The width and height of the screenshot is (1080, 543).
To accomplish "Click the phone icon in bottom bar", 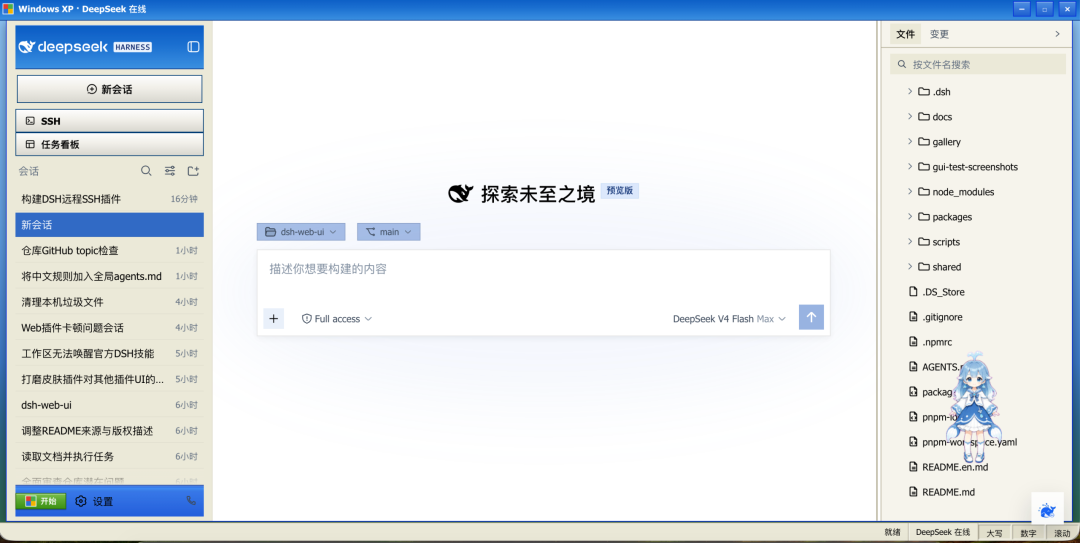I will (x=191, y=501).
